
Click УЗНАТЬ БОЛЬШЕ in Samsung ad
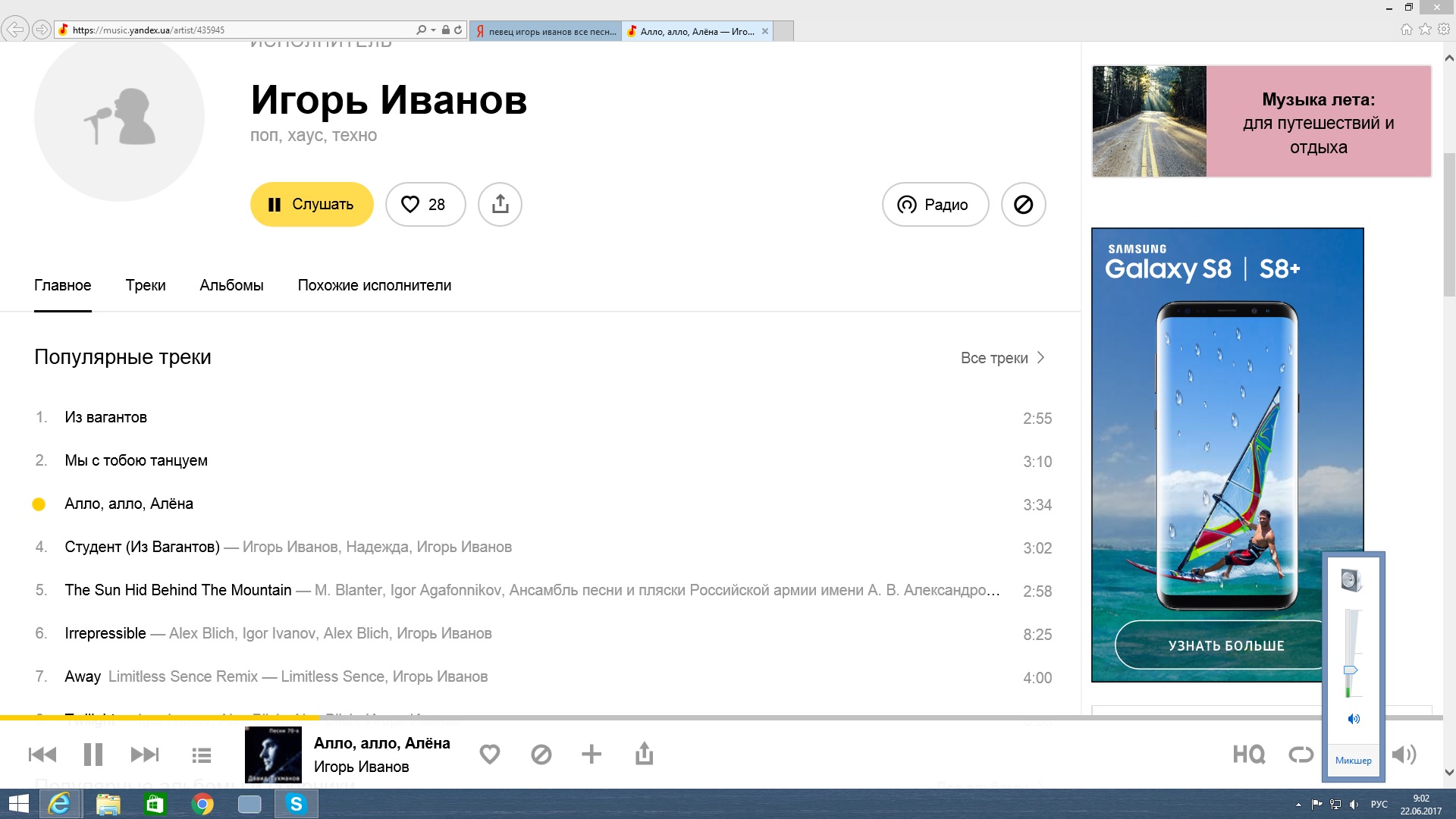[1225, 645]
